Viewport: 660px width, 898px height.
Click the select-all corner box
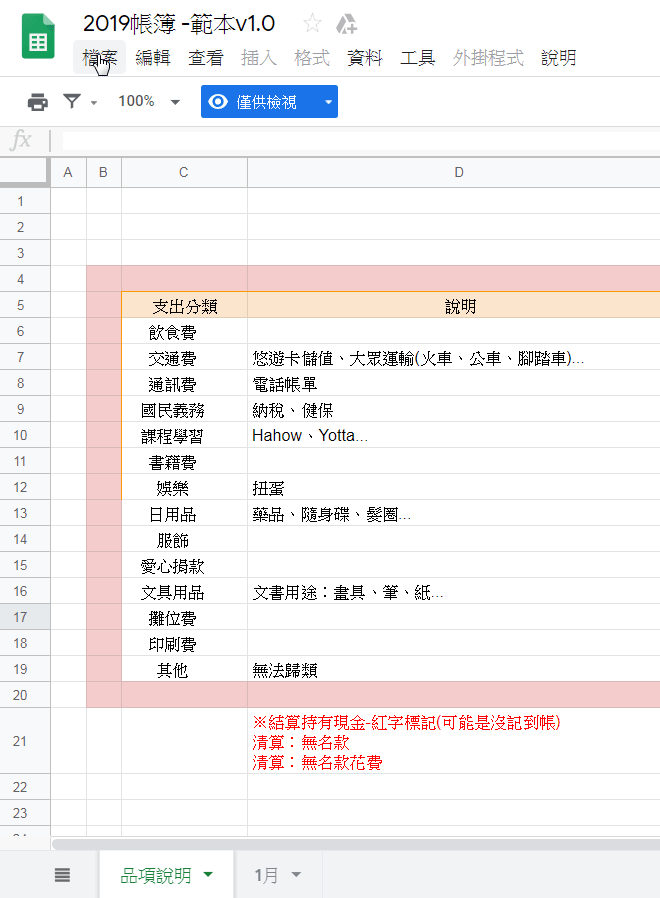pos(24,171)
